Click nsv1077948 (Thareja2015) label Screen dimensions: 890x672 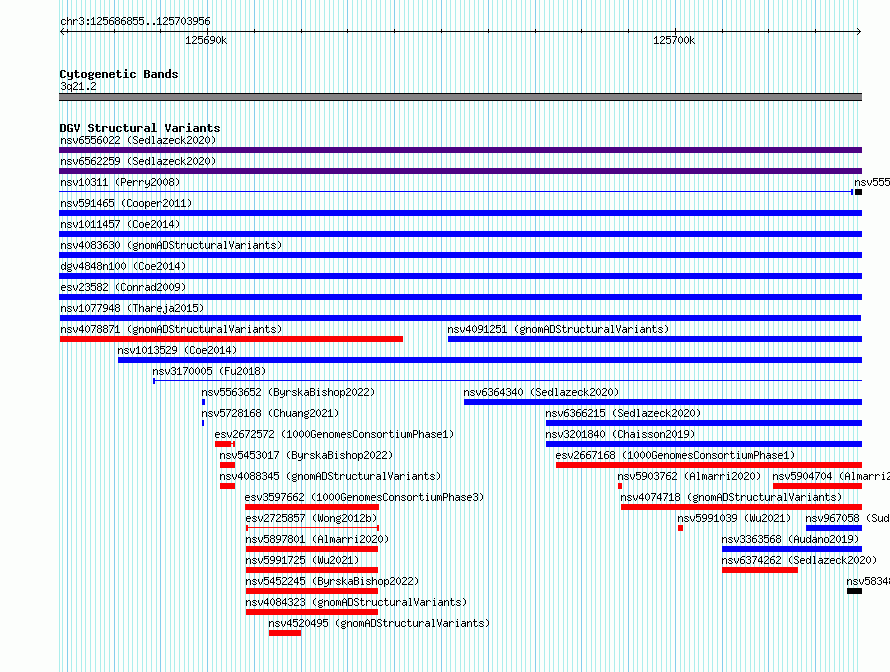point(132,308)
